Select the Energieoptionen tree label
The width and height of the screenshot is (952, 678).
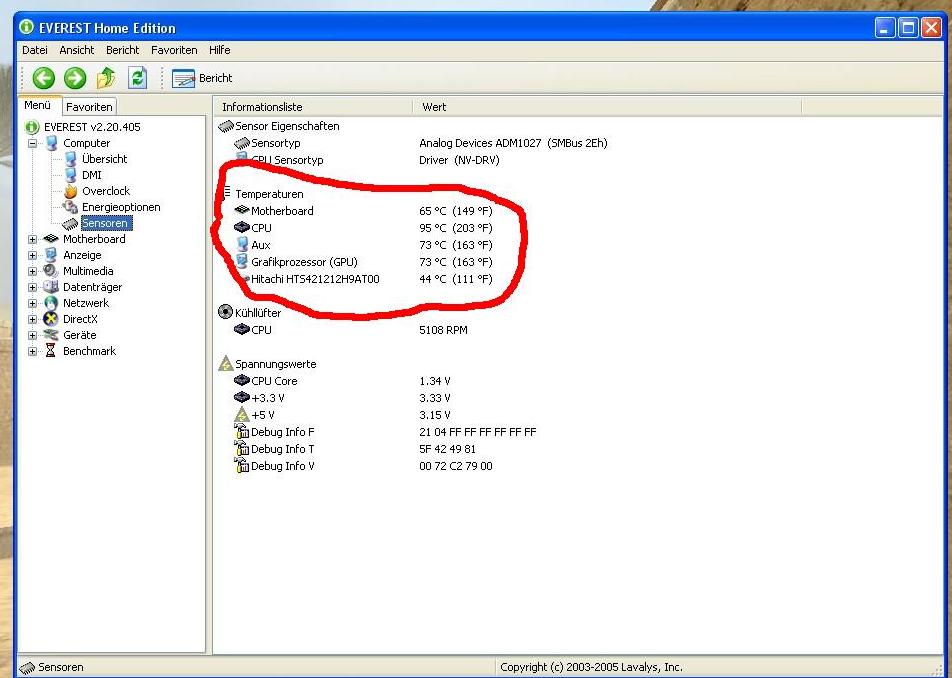(121, 207)
